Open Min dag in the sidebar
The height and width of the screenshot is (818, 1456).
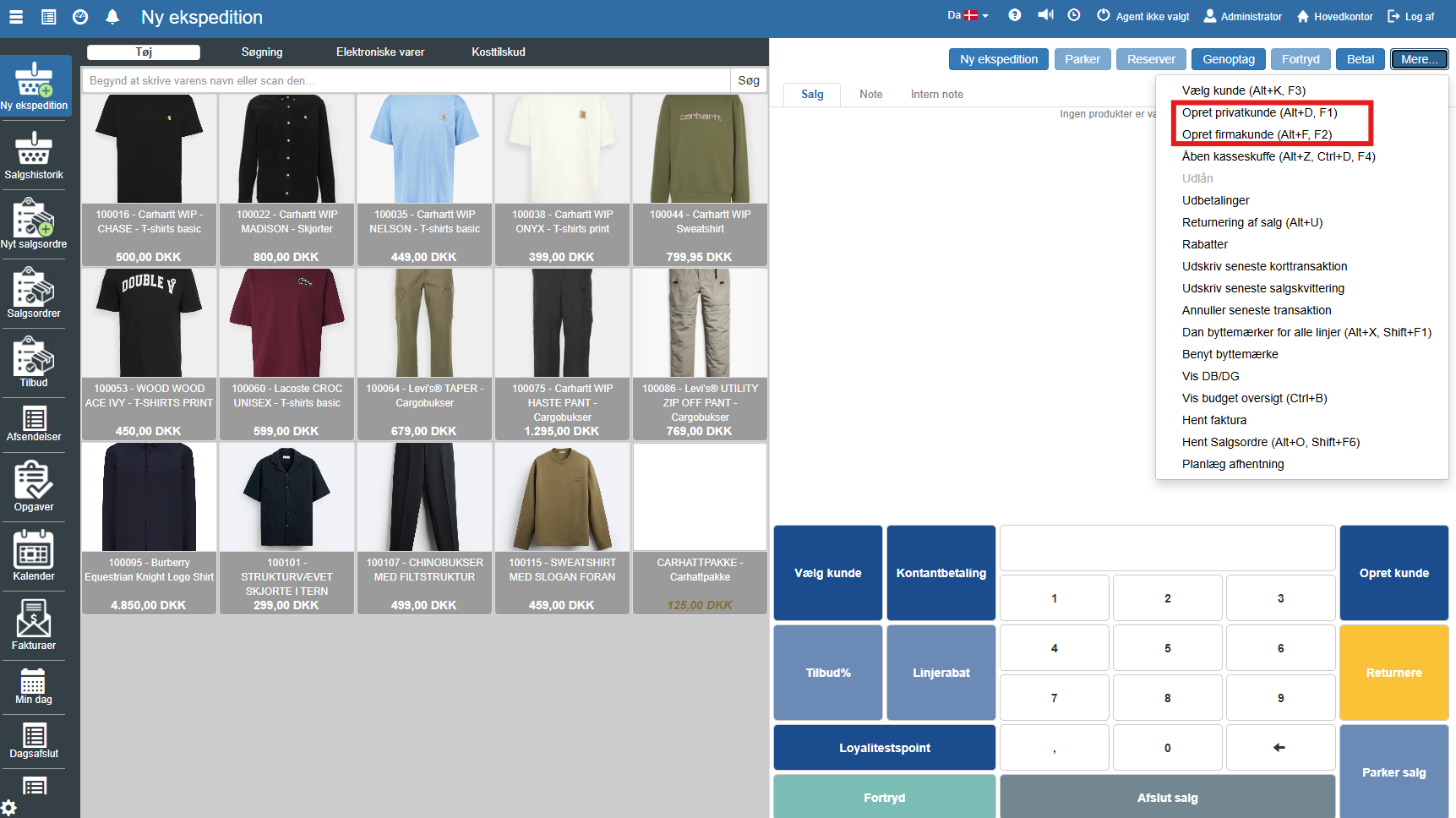(x=34, y=687)
